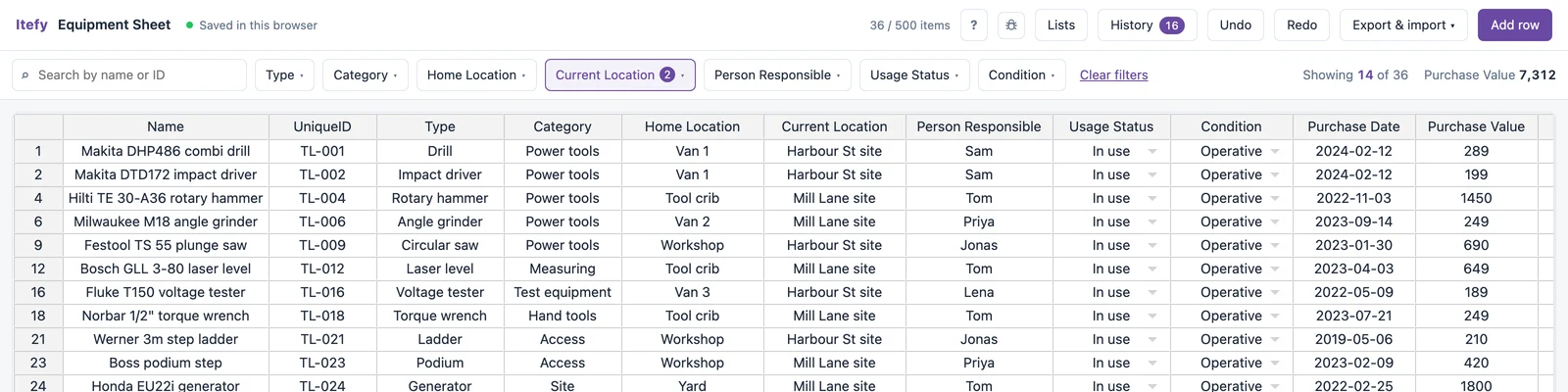
Task: Open the History panel button
Action: click(x=1147, y=25)
